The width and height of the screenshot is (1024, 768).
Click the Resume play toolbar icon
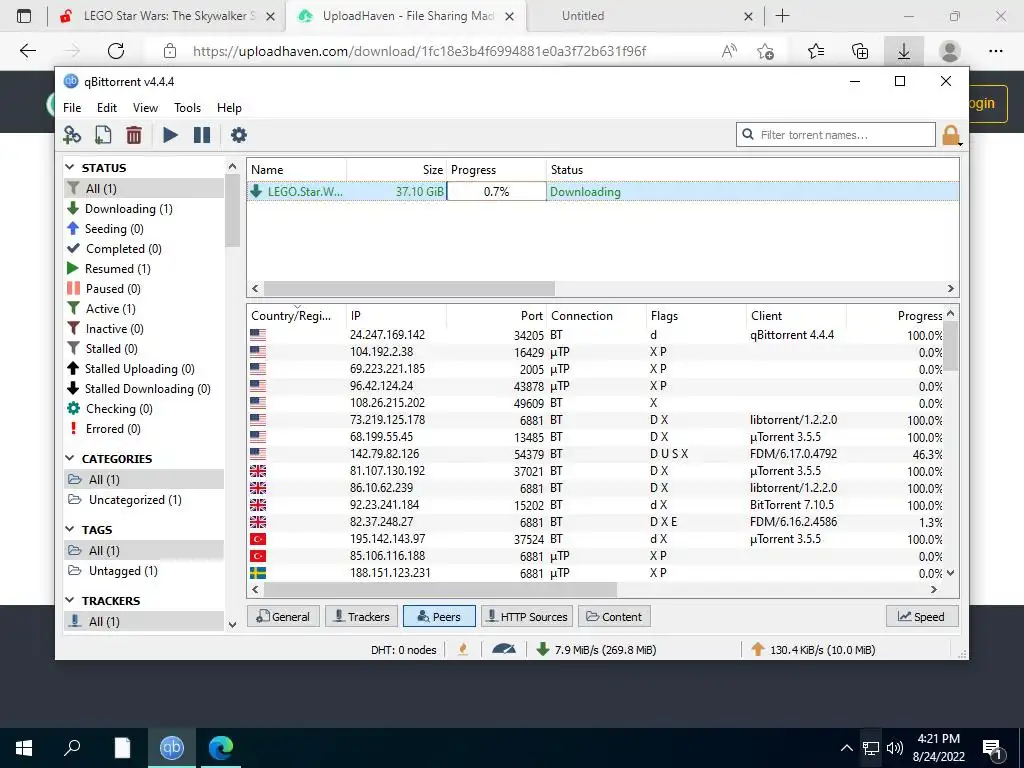(170, 135)
